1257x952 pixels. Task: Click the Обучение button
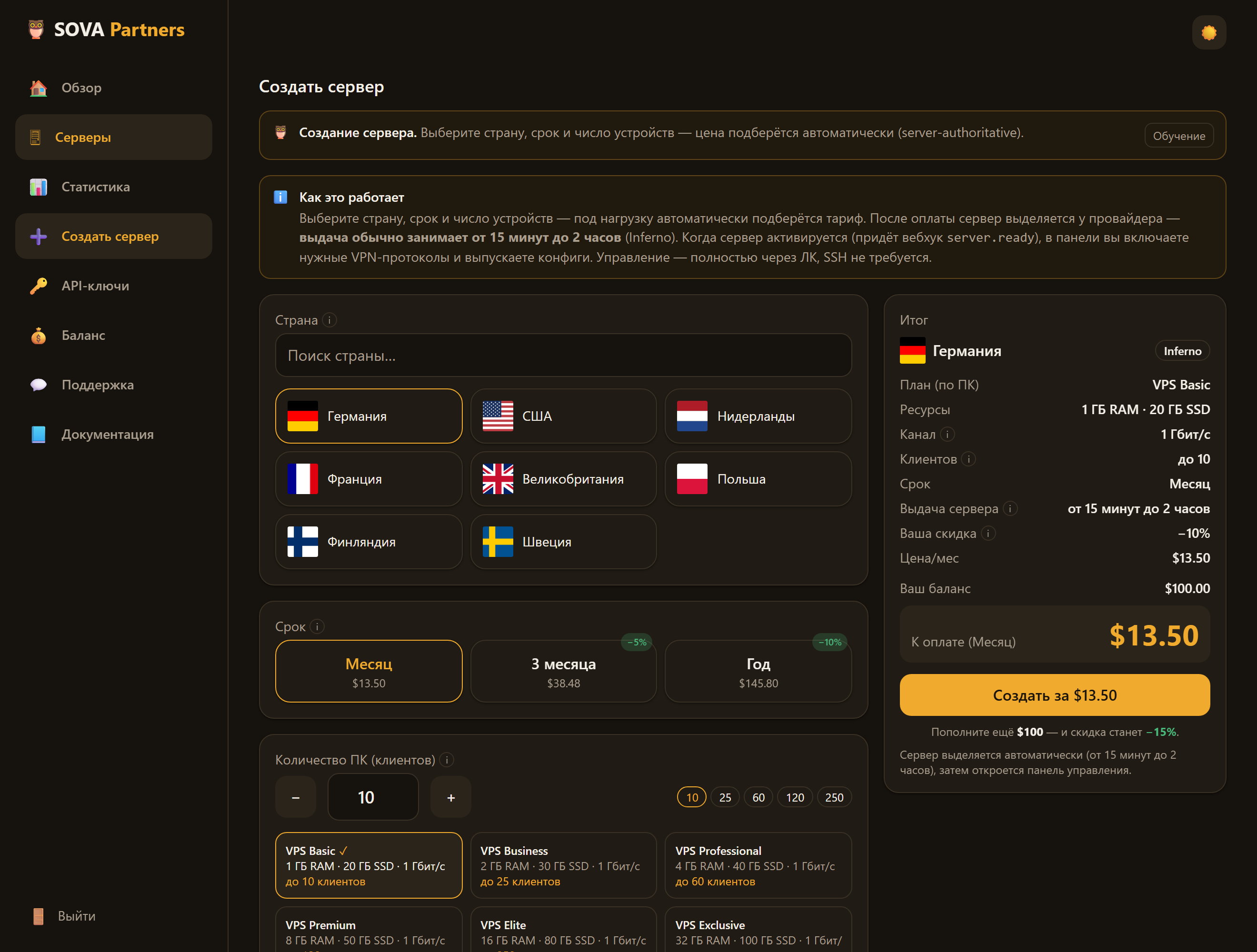pos(1178,136)
